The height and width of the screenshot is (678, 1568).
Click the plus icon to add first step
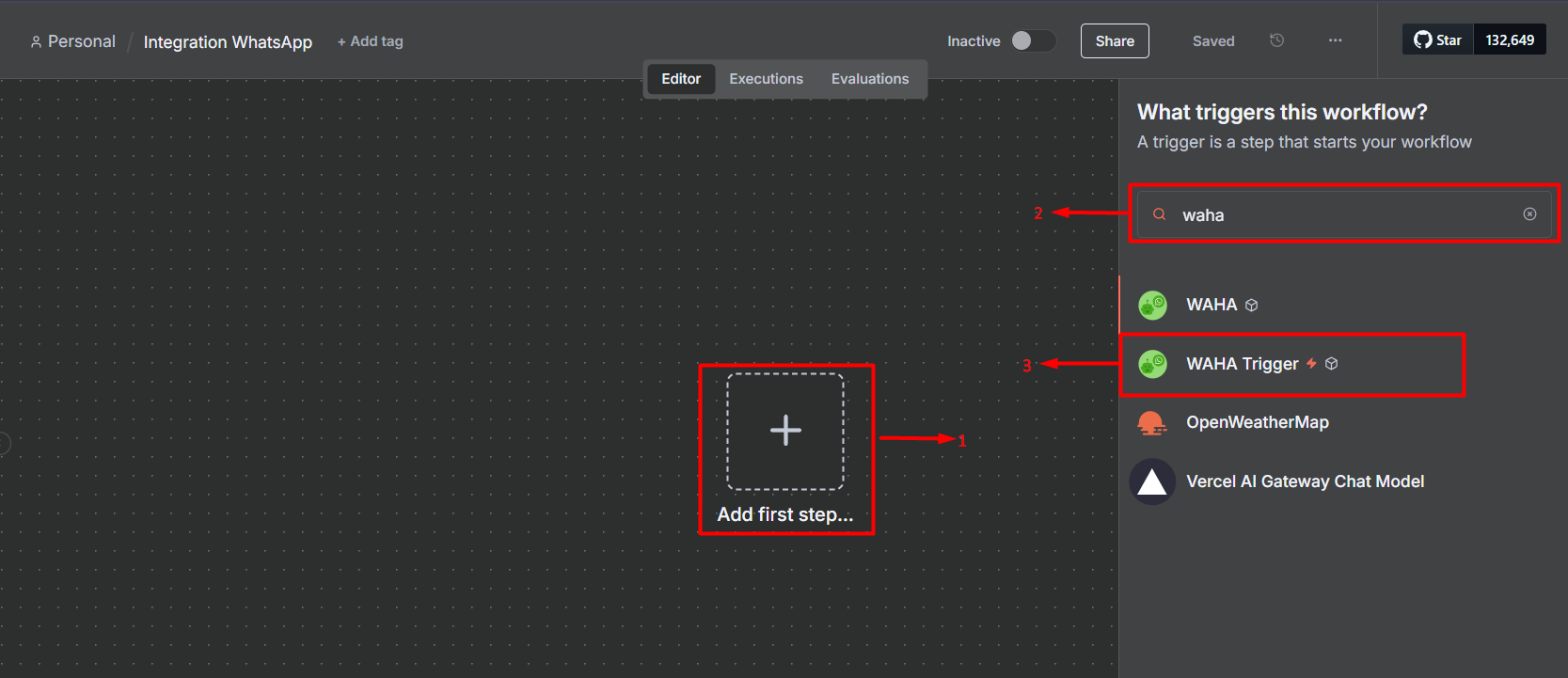[x=785, y=431]
